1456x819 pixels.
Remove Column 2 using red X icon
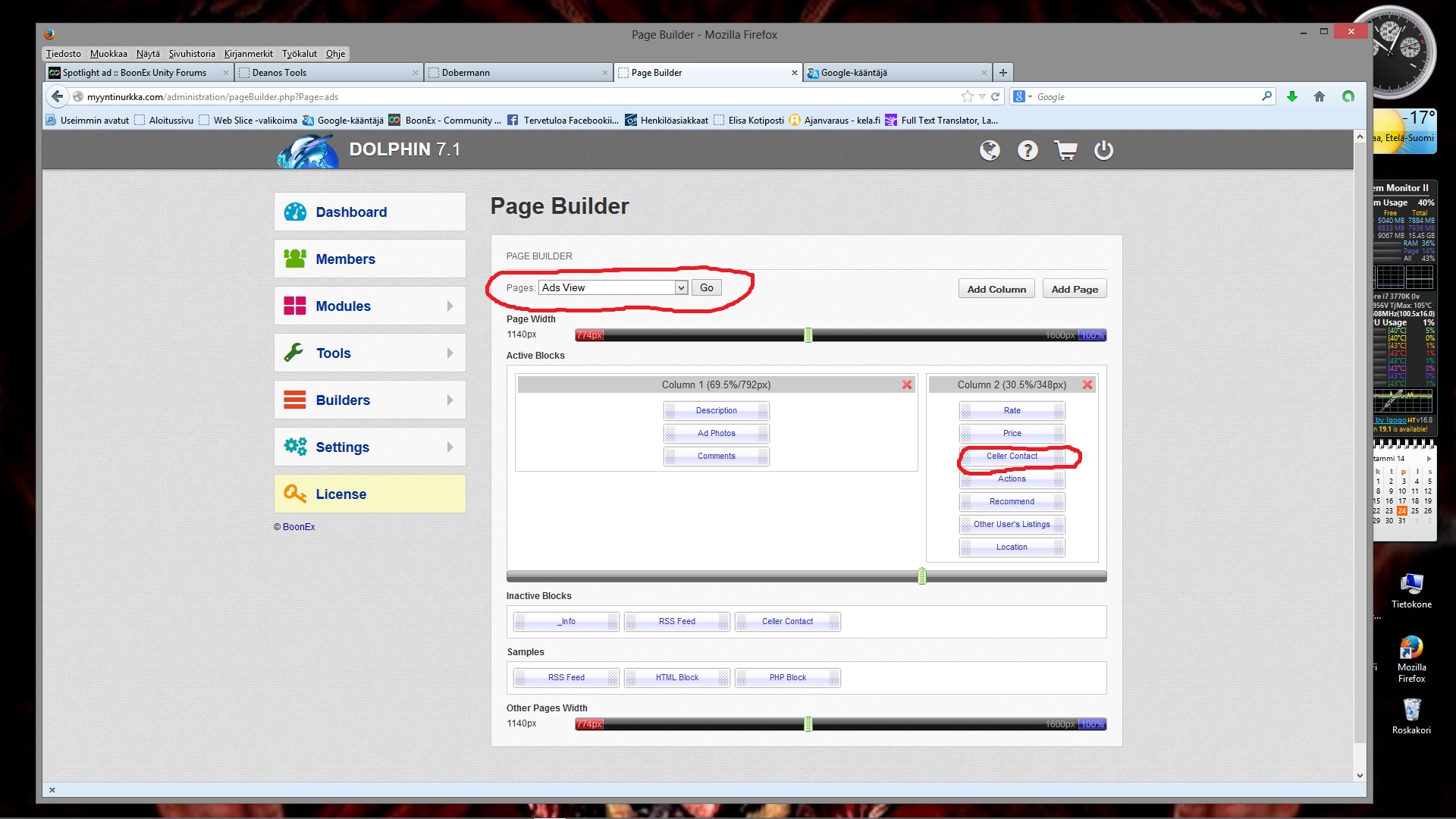tap(1087, 384)
